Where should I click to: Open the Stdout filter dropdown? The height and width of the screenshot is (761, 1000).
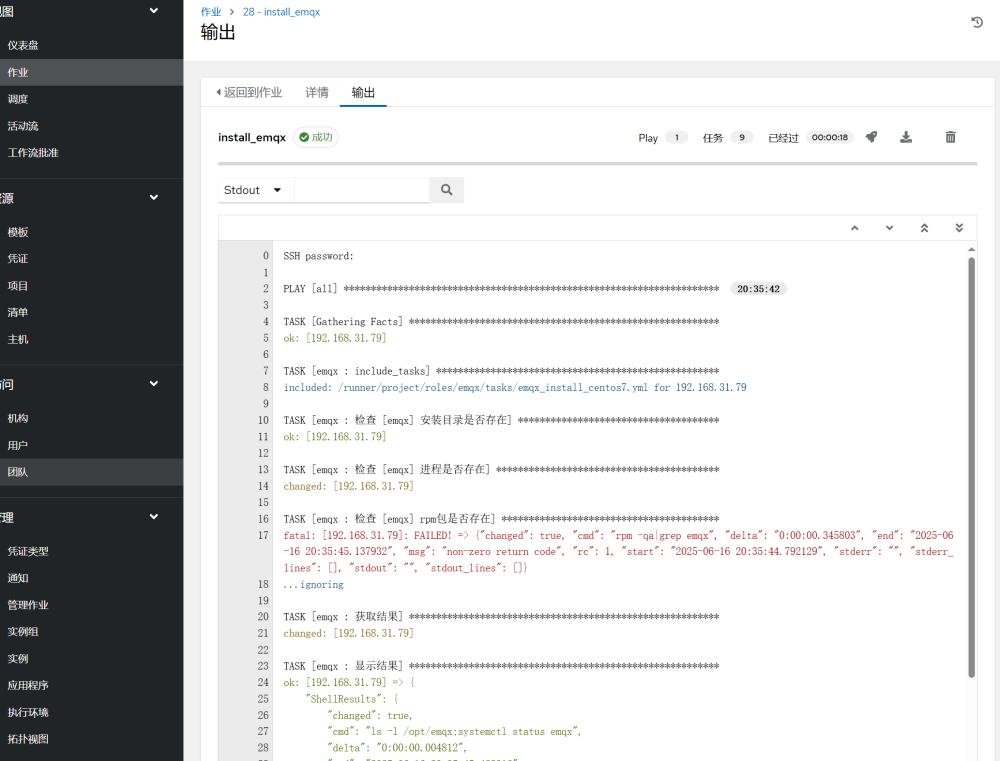point(254,189)
